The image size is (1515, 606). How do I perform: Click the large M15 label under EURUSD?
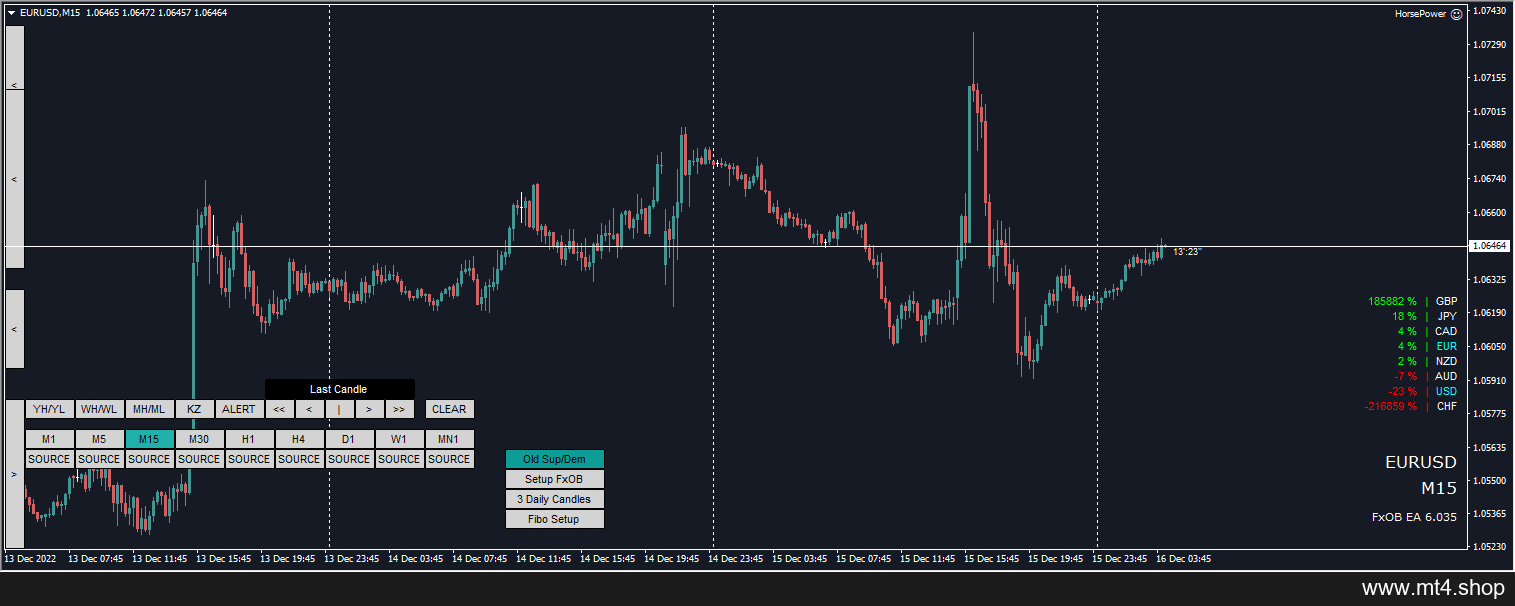[1439, 488]
